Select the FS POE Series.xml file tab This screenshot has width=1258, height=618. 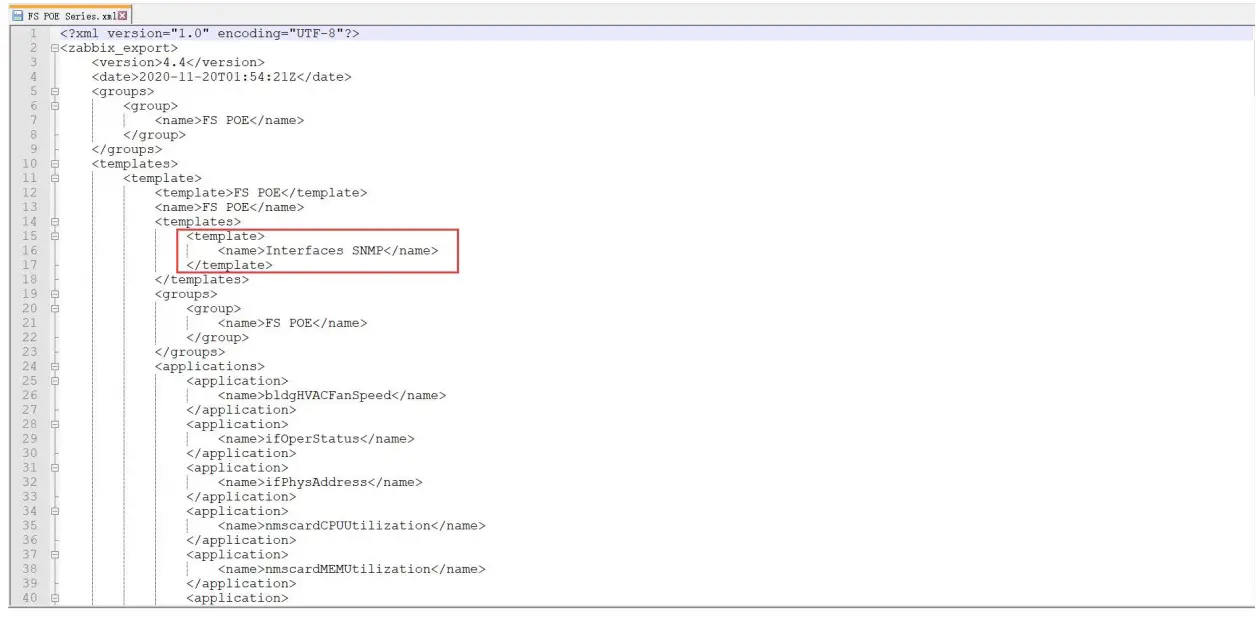69,15
